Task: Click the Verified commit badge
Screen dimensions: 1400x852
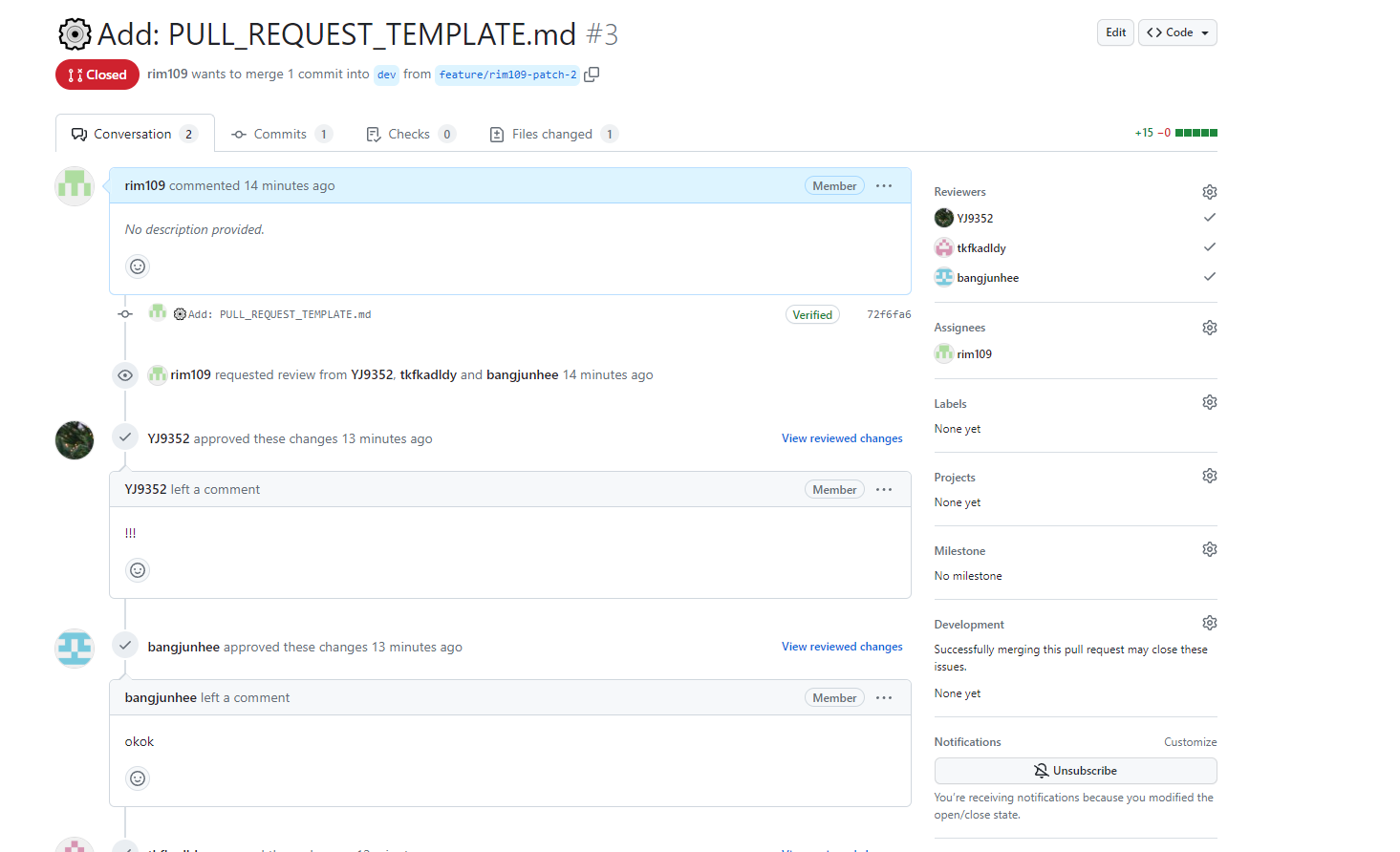Action: coord(812,314)
